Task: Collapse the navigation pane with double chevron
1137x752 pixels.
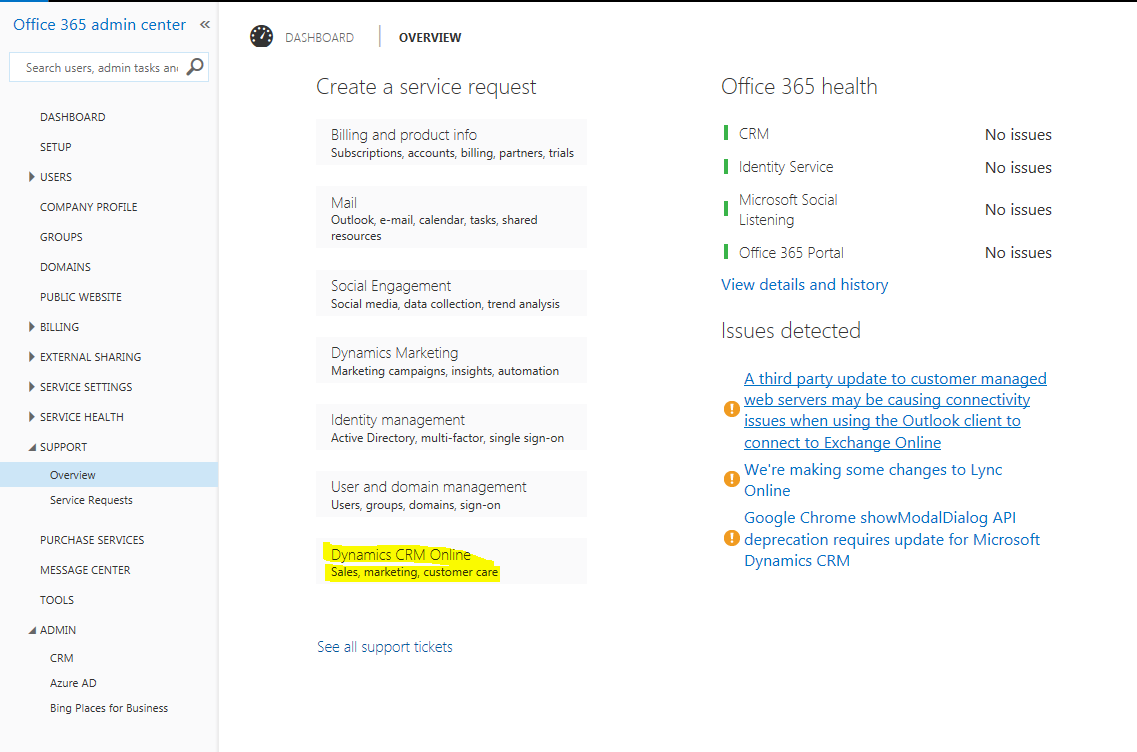Action: pos(205,25)
